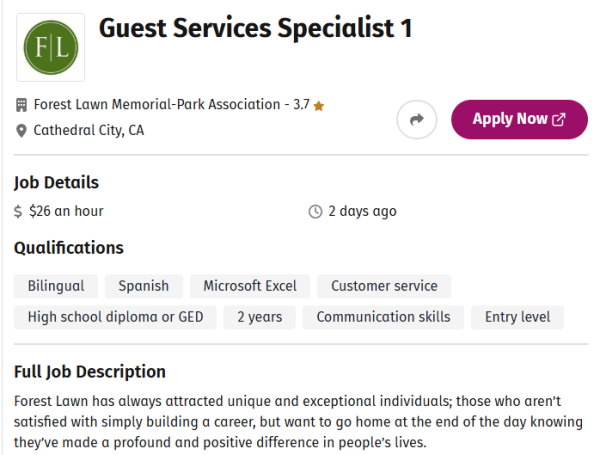600x455 pixels.
Task: Select the 2 years experience tag
Action: (259, 317)
